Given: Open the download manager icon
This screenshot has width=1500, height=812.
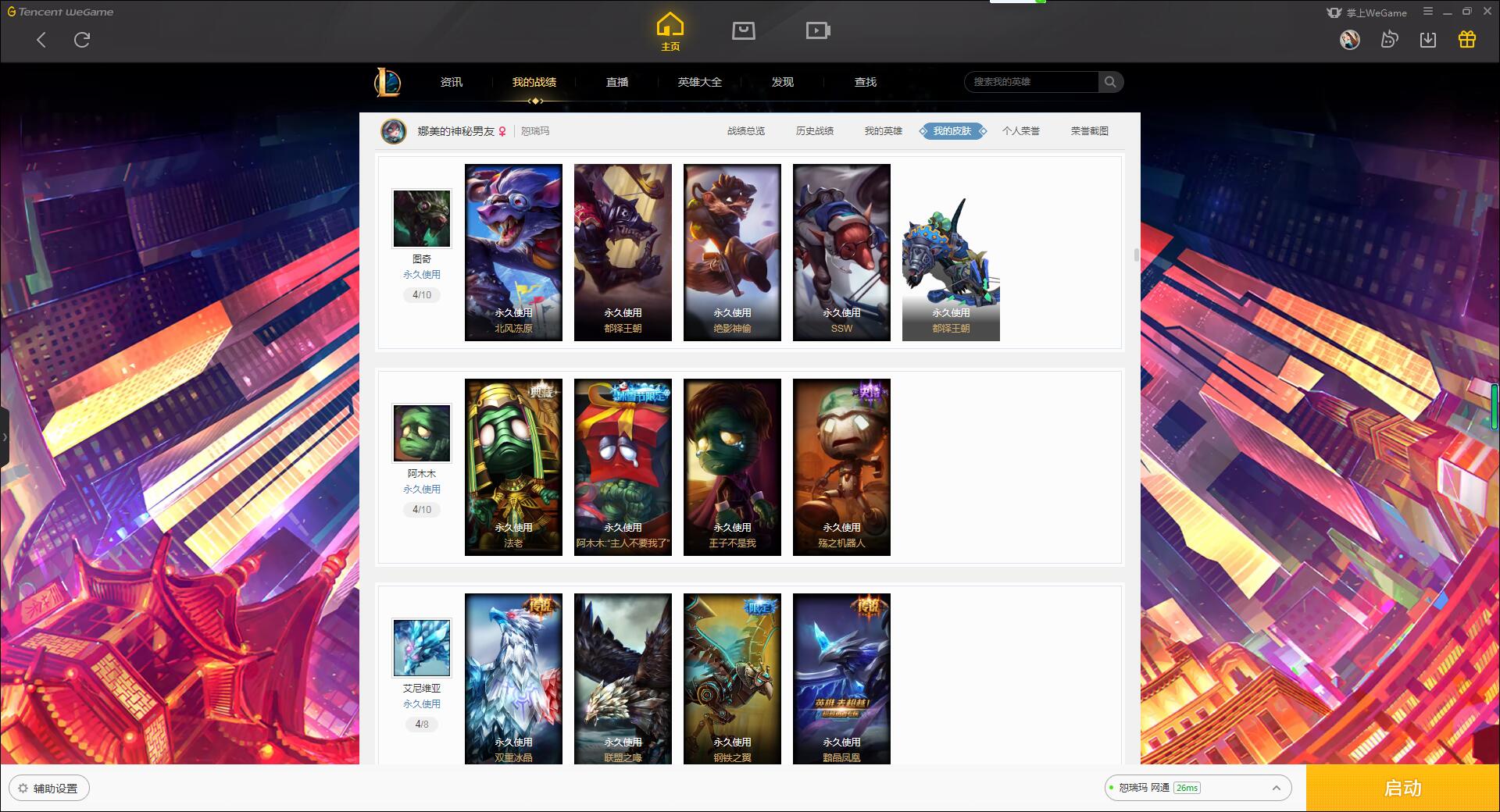Looking at the screenshot, I should (x=1428, y=40).
